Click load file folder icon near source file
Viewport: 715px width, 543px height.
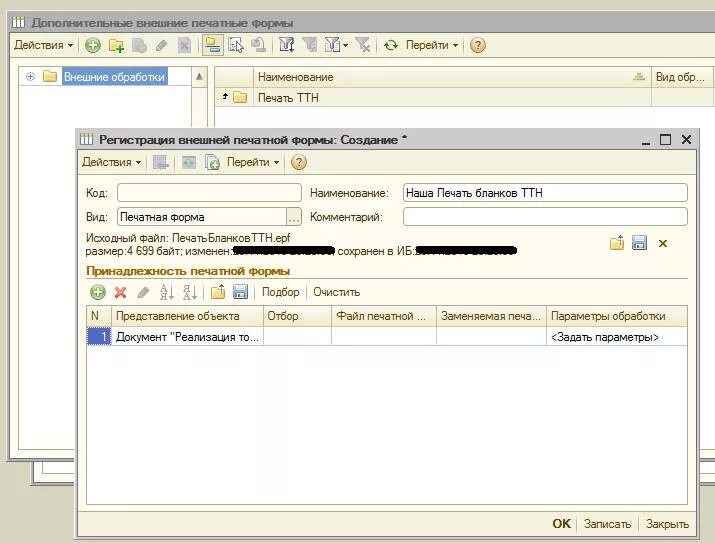(x=617, y=243)
